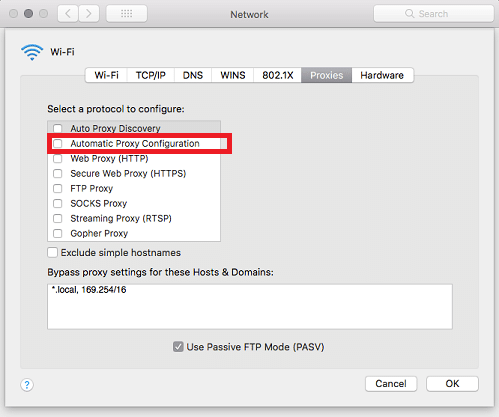Enable Web Proxy (HTTP) checkbox
The width and height of the screenshot is (499, 417).
pos(58,158)
